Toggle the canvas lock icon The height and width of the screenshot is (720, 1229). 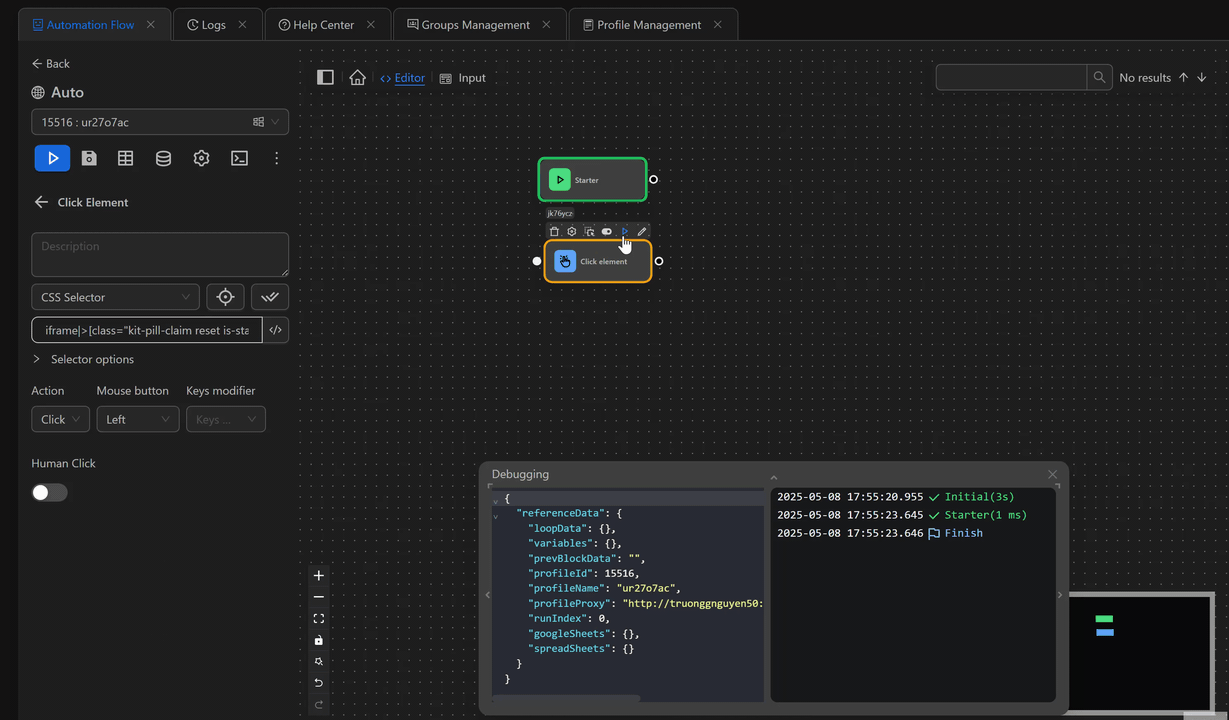(x=319, y=640)
